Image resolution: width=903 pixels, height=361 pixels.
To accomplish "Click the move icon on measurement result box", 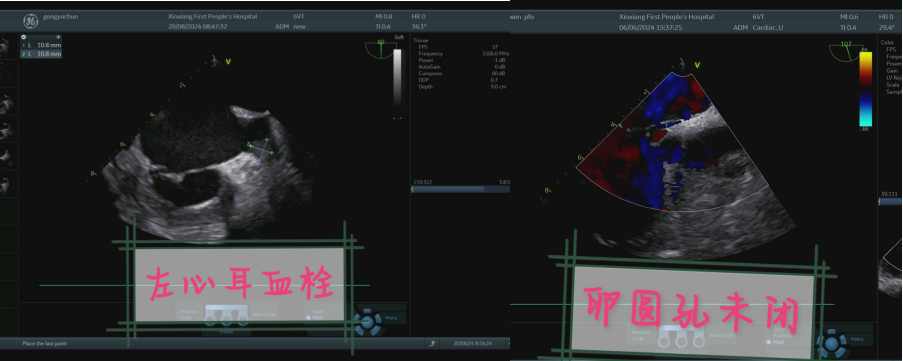I will click(58, 37).
